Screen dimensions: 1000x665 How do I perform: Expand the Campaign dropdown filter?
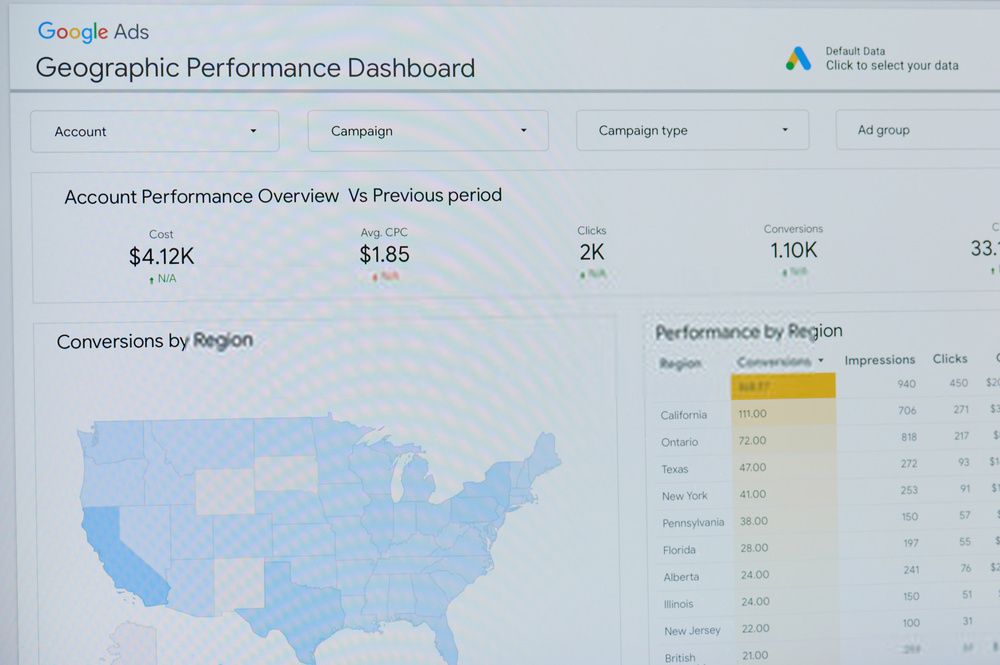(x=428, y=131)
